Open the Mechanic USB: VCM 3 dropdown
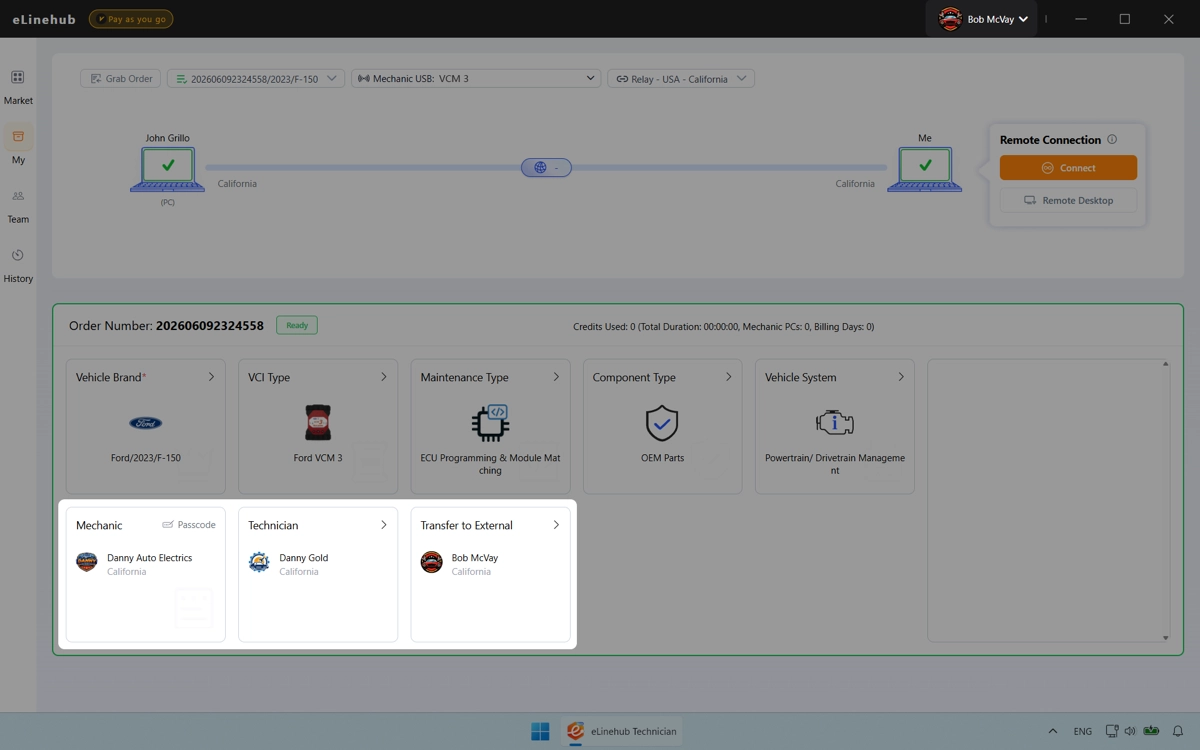This screenshot has width=1200, height=750. pos(476,78)
